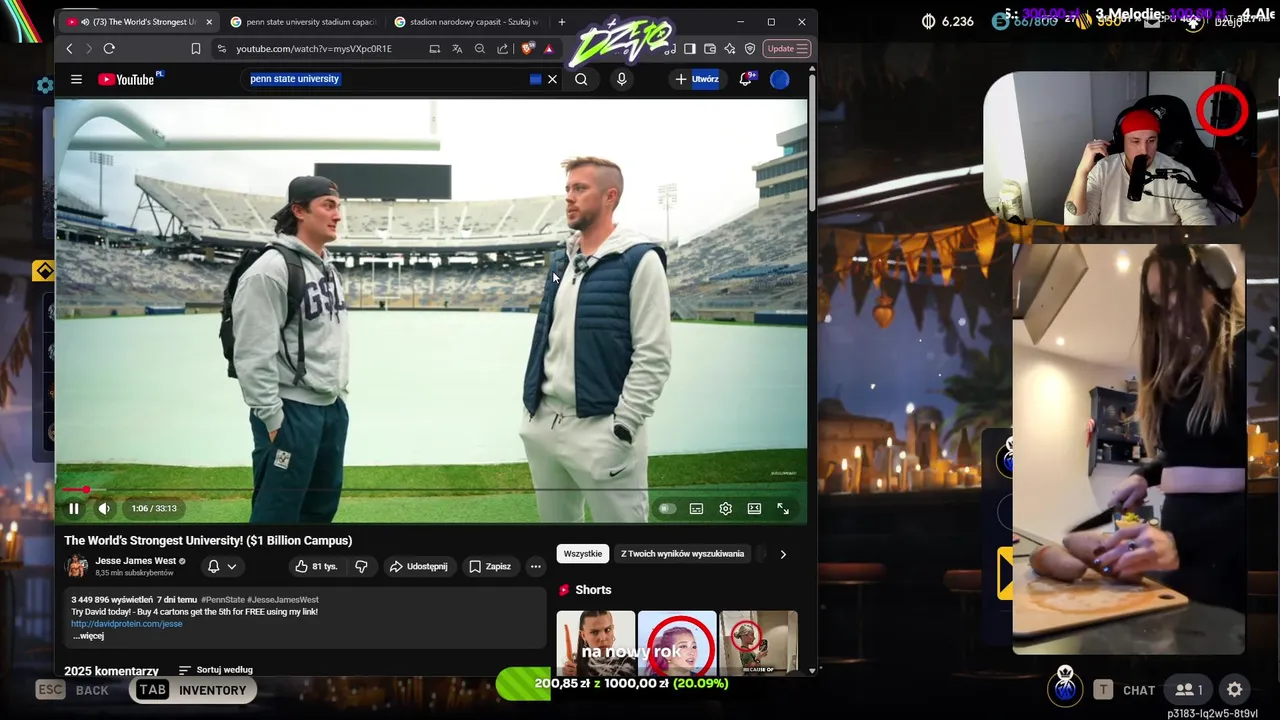This screenshot has height=720, width=1280.
Task: Toggle subtitles in the video player
Action: pyautogui.click(x=696, y=508)
